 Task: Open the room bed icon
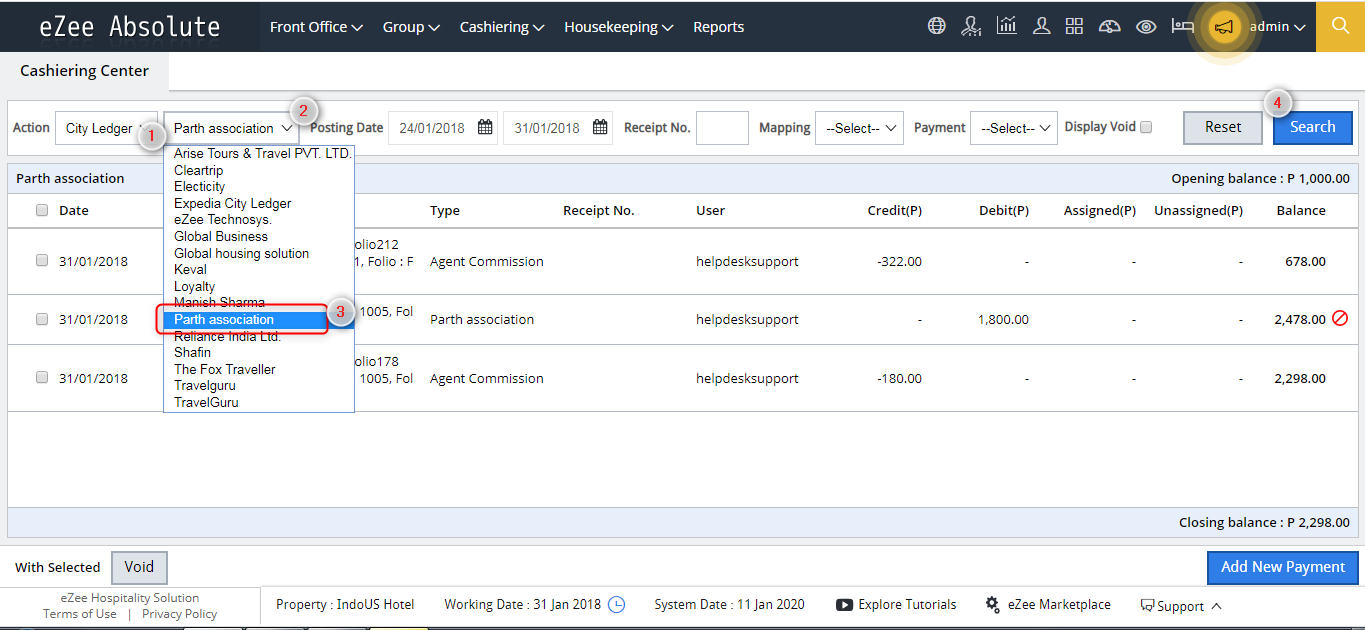1182,26
